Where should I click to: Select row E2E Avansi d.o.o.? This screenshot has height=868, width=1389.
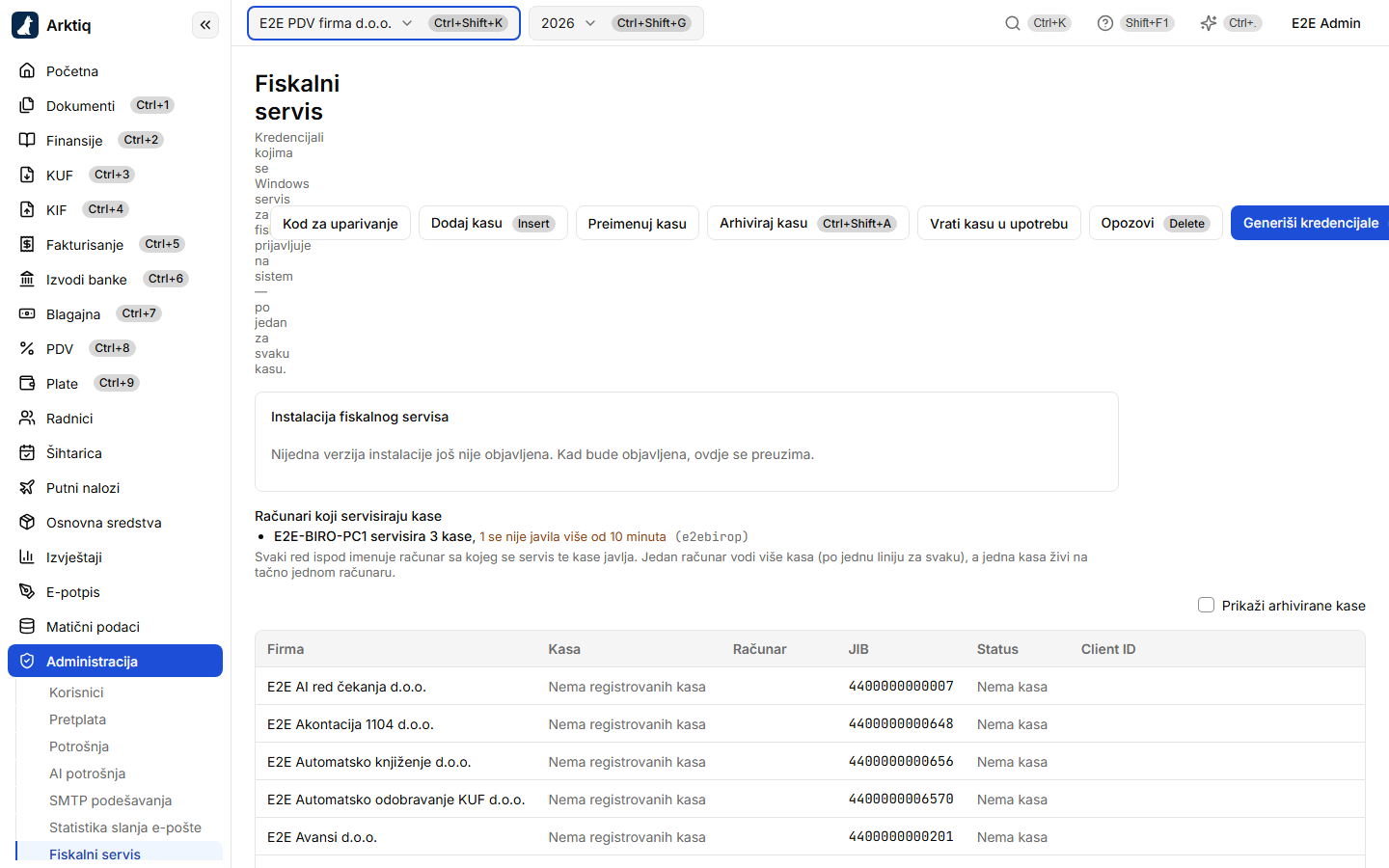(x=810, y=837)
